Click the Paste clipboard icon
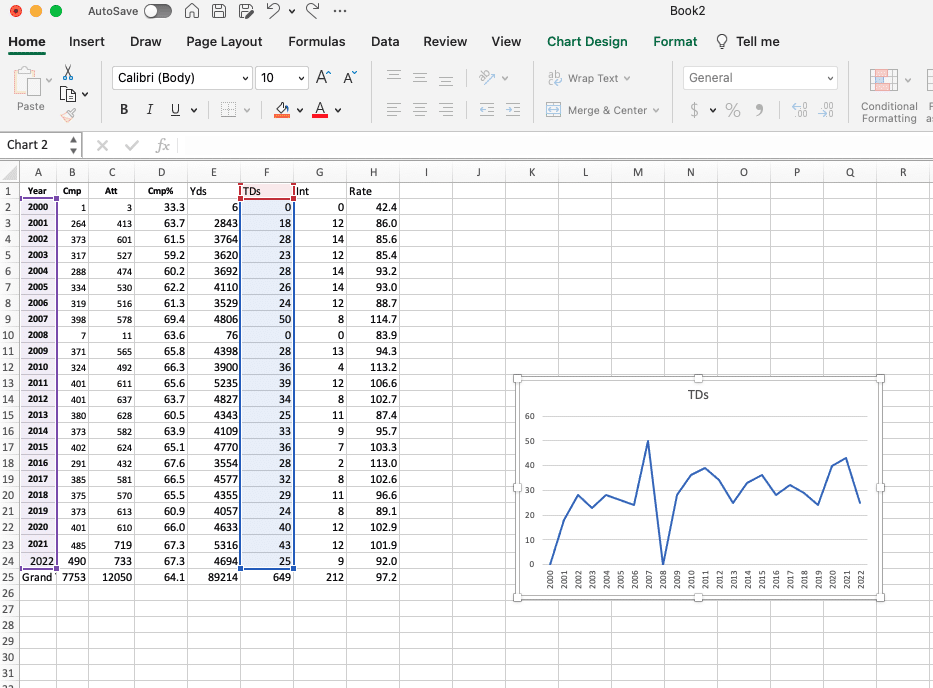933x688 pixels. point(26,82)
